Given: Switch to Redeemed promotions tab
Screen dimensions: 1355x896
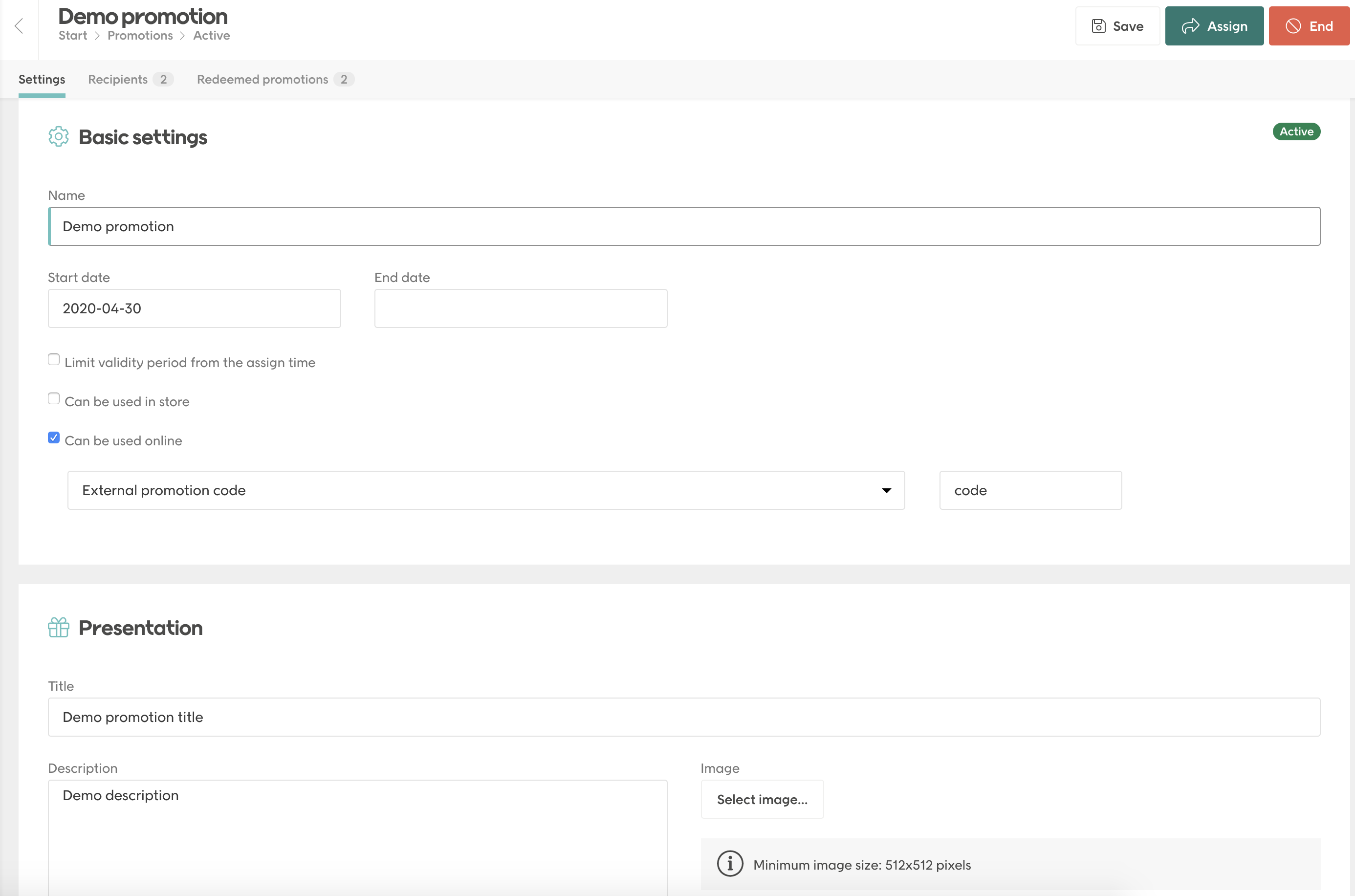Looking at the screenshot, I should (x=263, y=79).
